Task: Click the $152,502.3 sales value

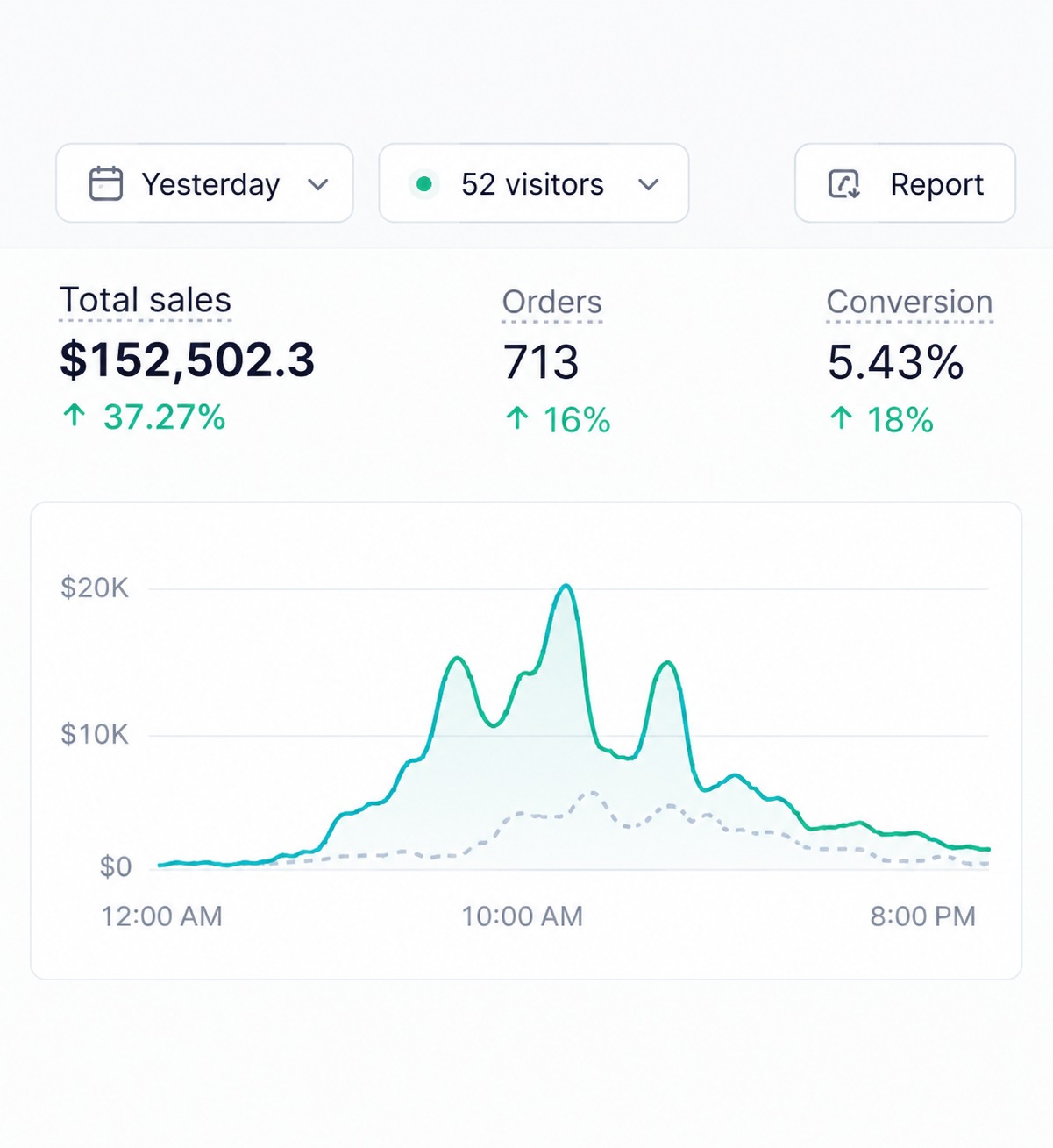Action: click(x=187, y=360)
